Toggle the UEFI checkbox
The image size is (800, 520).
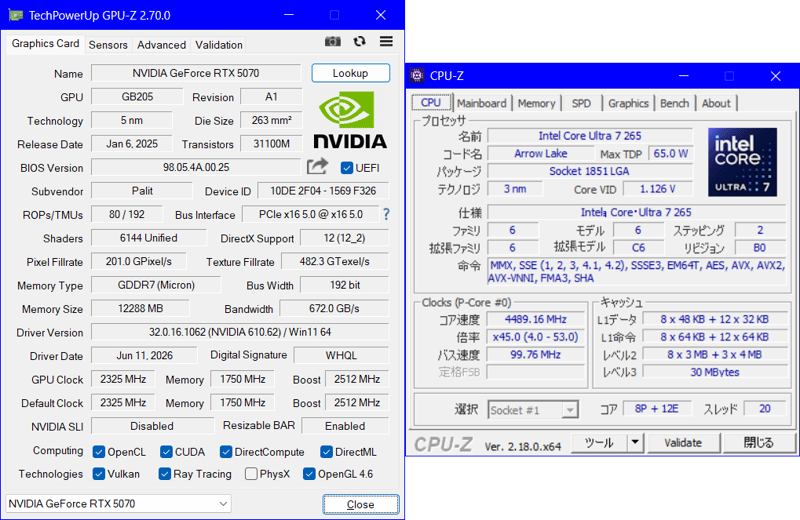[346, 168]
